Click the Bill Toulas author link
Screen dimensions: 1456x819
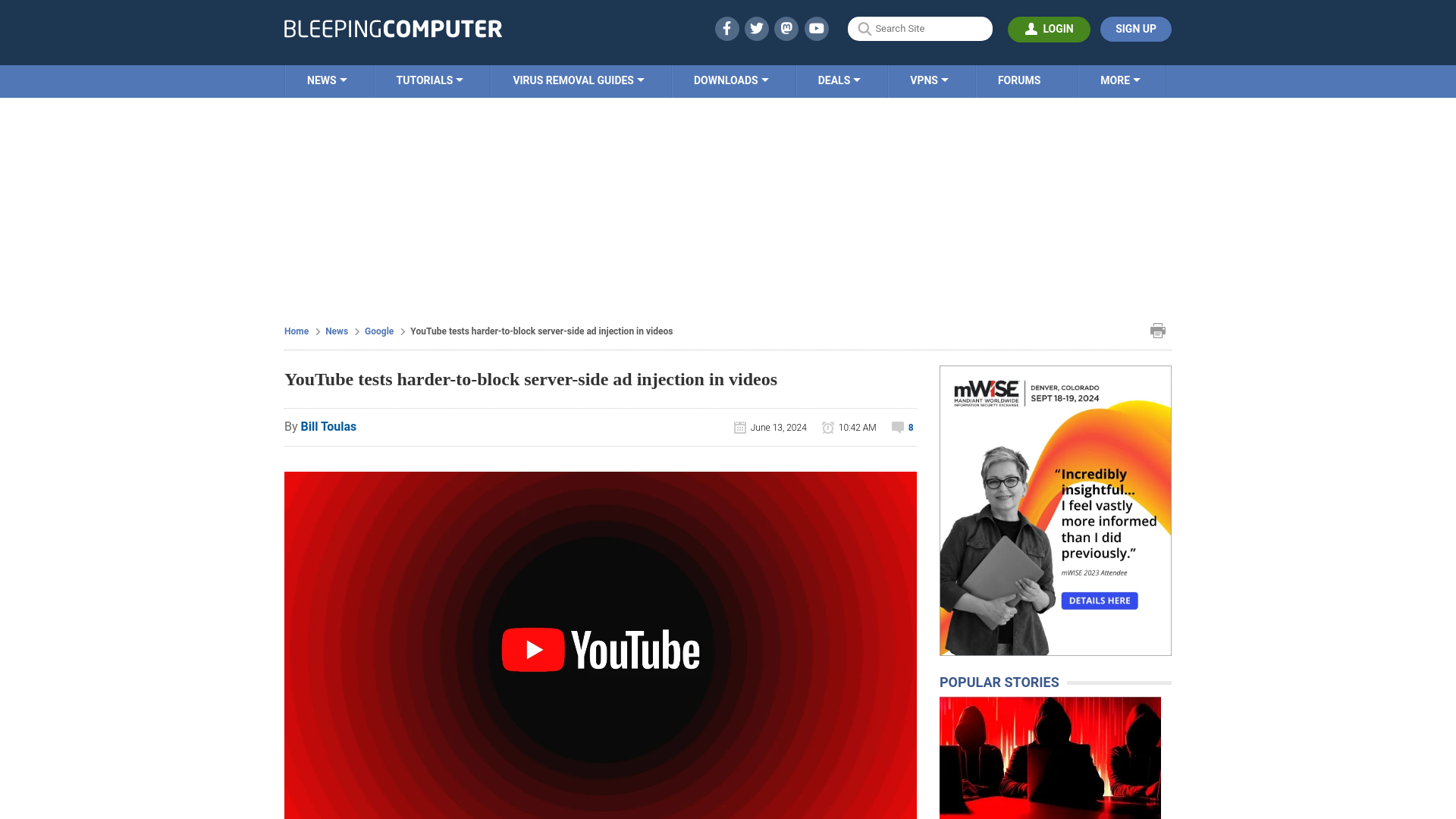pos(328,427)
